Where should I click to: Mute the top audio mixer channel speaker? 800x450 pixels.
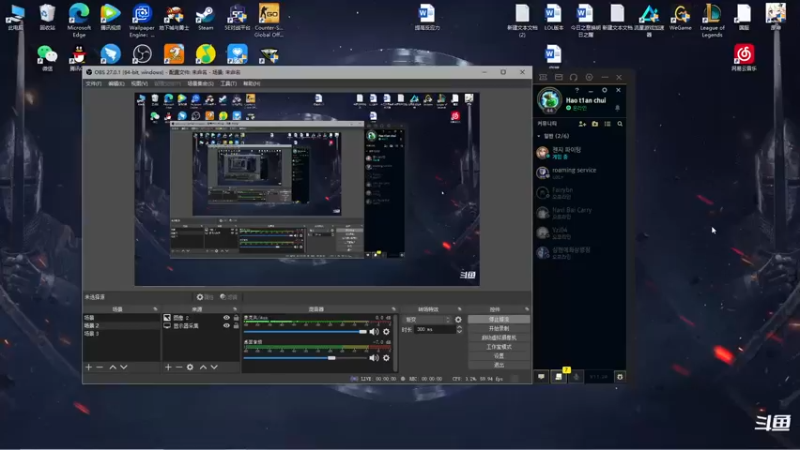click(x=374, y=332)
